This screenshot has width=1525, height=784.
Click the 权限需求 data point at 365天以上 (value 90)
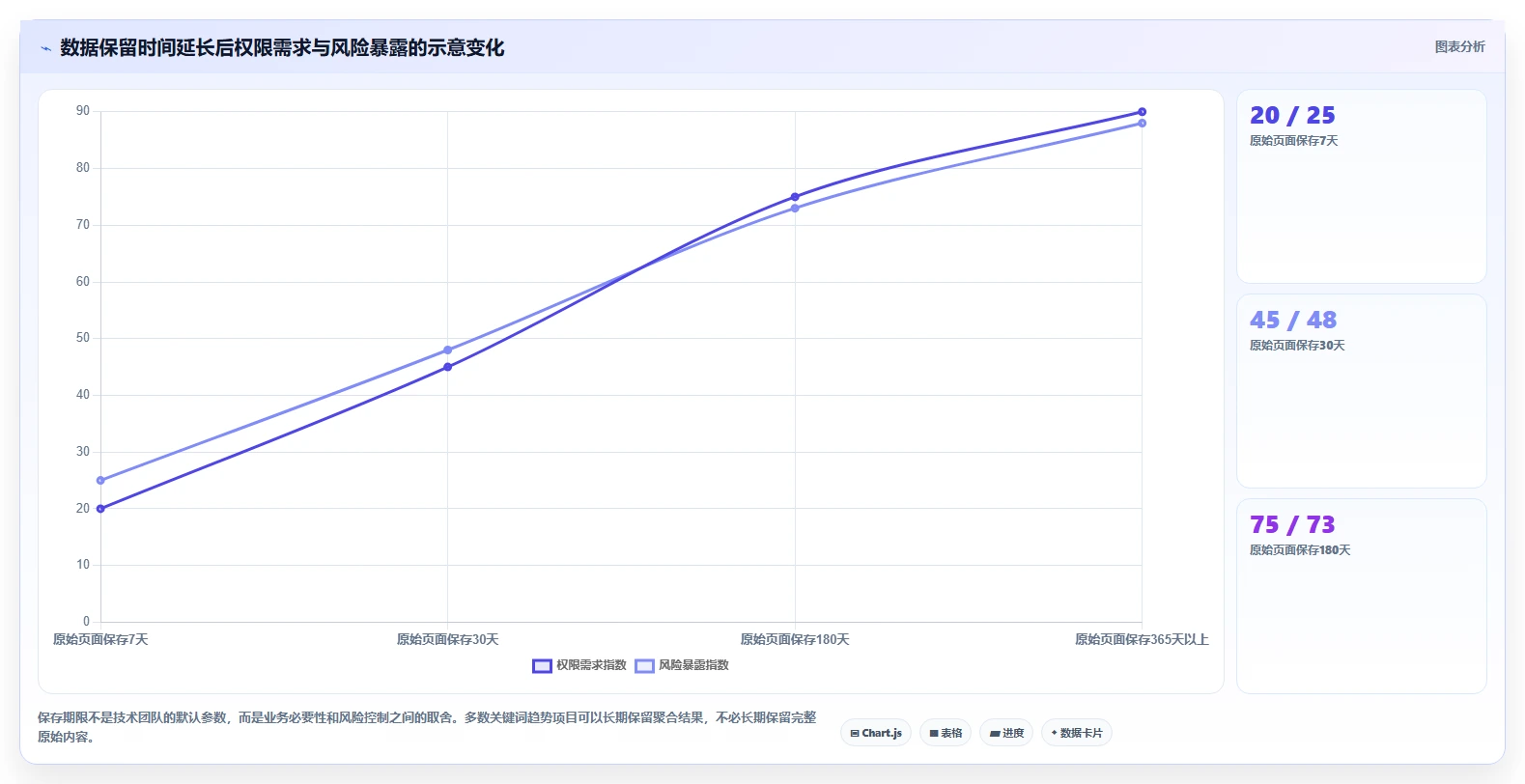click(x=1142, y=112)
